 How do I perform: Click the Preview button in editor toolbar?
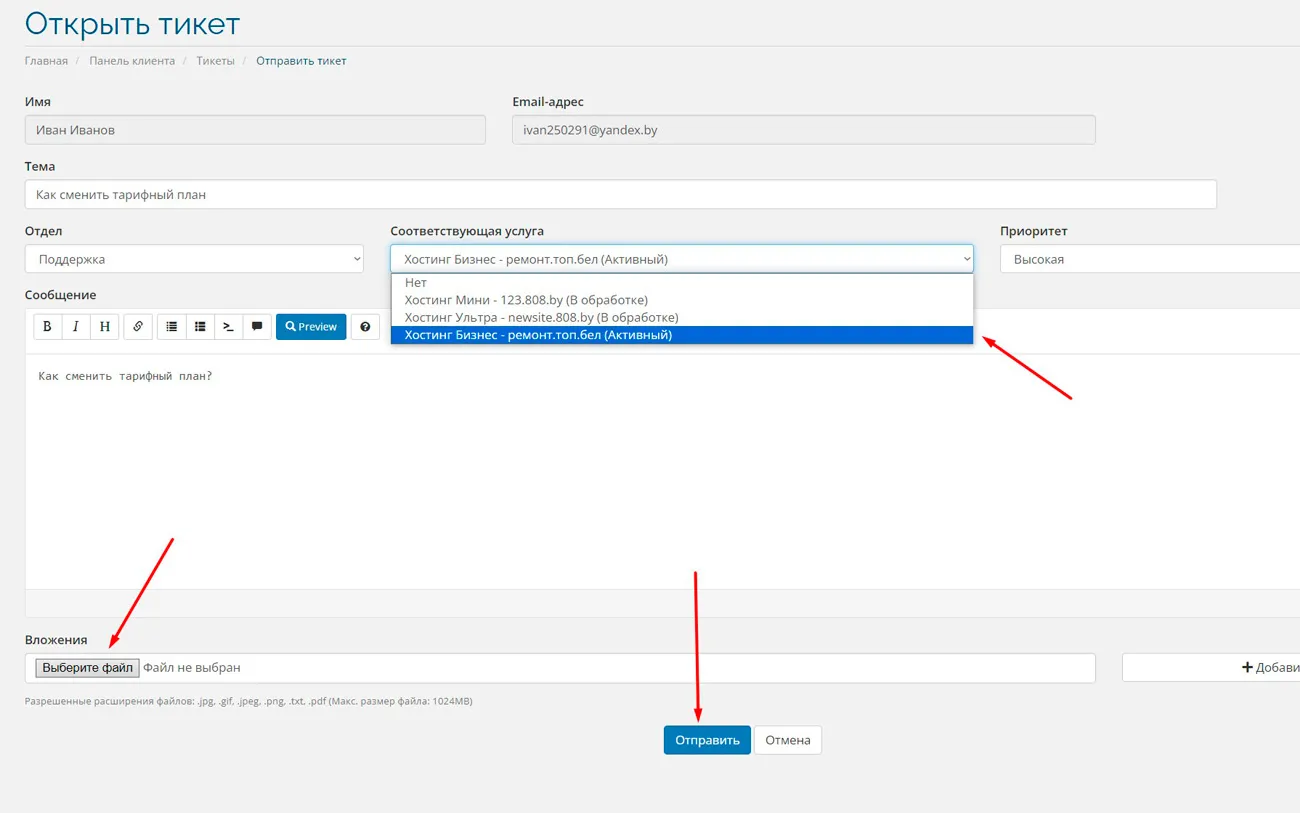[311, 327]
